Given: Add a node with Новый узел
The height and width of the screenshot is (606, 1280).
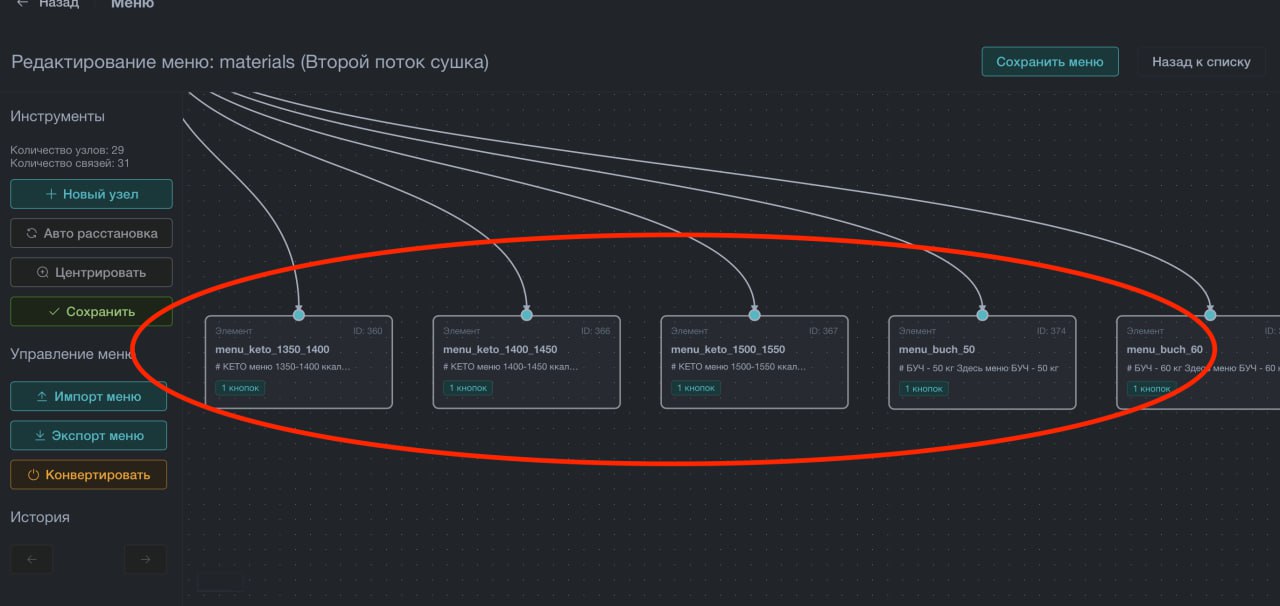Looking at the screenshot, I should click(91, 194).
